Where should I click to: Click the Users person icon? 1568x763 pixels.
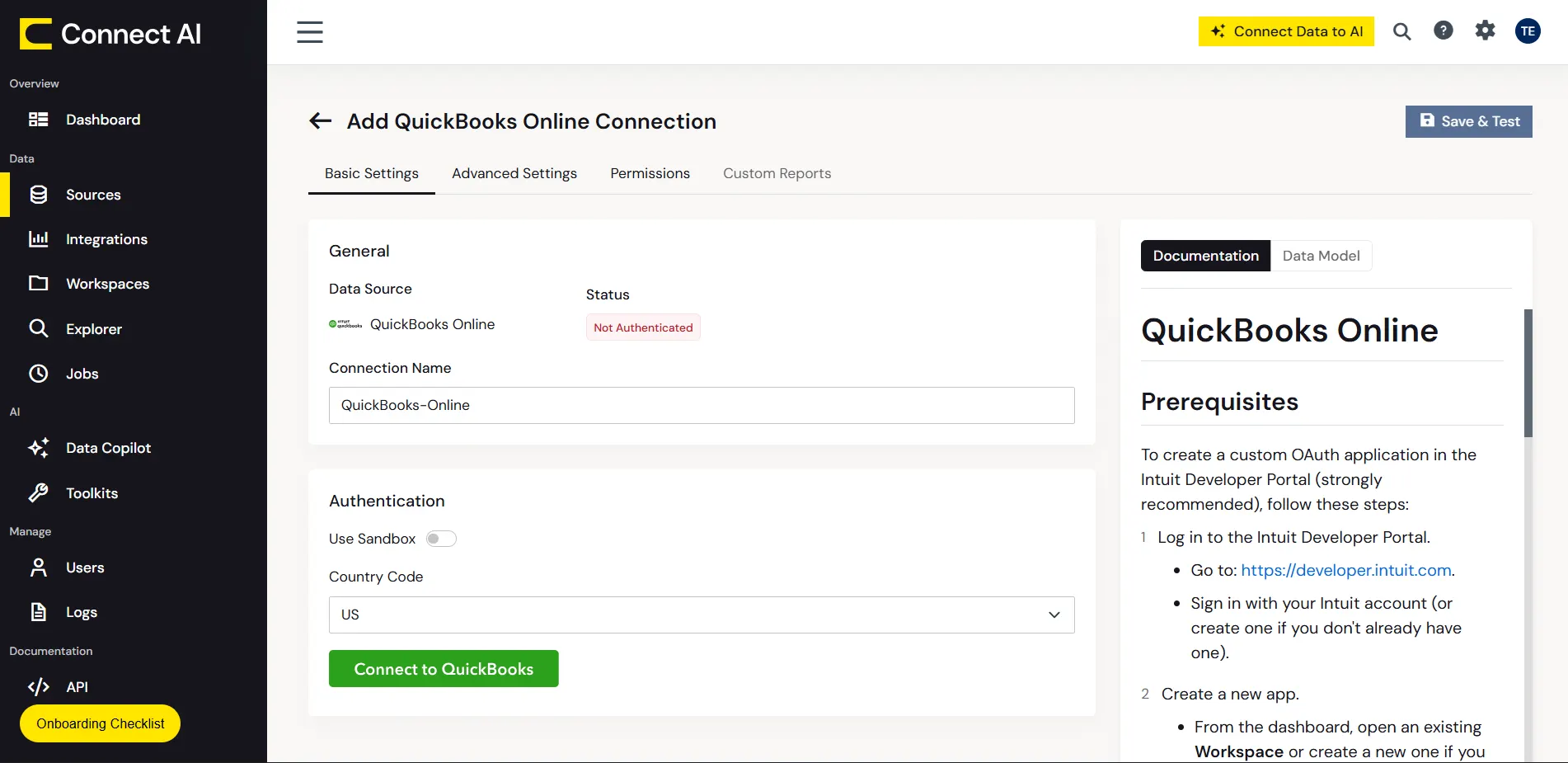pyautogui.click(x=39, y=568)
